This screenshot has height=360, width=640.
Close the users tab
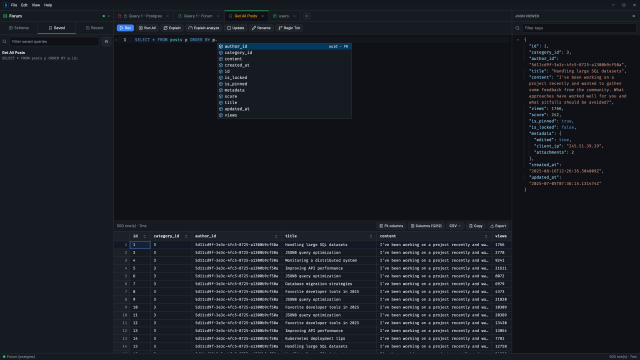pyautogui.click(x=294, y=16)
